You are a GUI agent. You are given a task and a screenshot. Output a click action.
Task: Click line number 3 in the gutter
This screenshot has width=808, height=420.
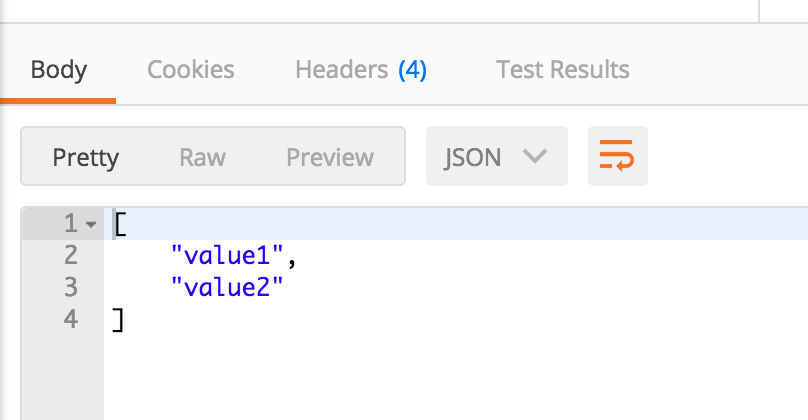(x=71, y=287)
